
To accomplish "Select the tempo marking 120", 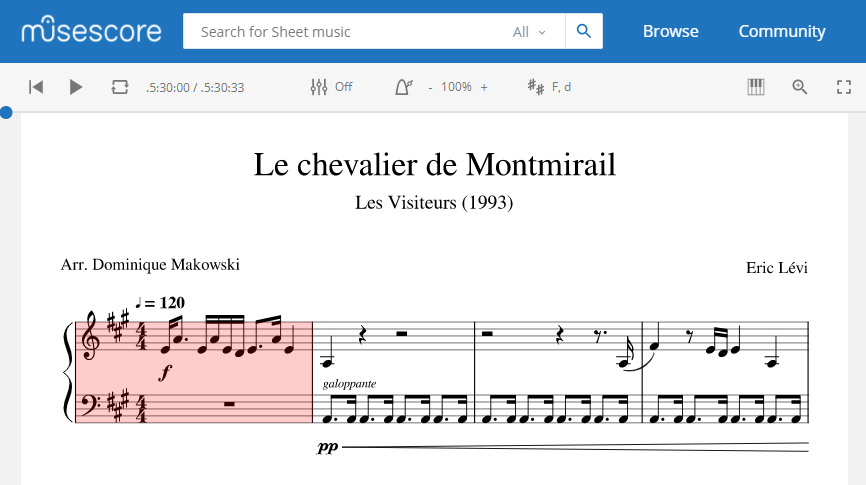I will point(160,303).
